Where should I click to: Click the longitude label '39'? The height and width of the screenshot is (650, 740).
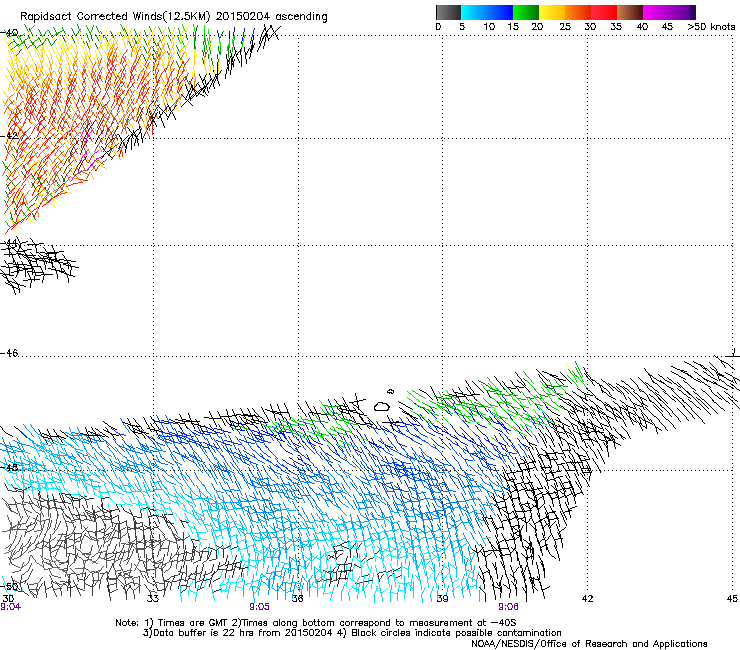pos(442,599)
